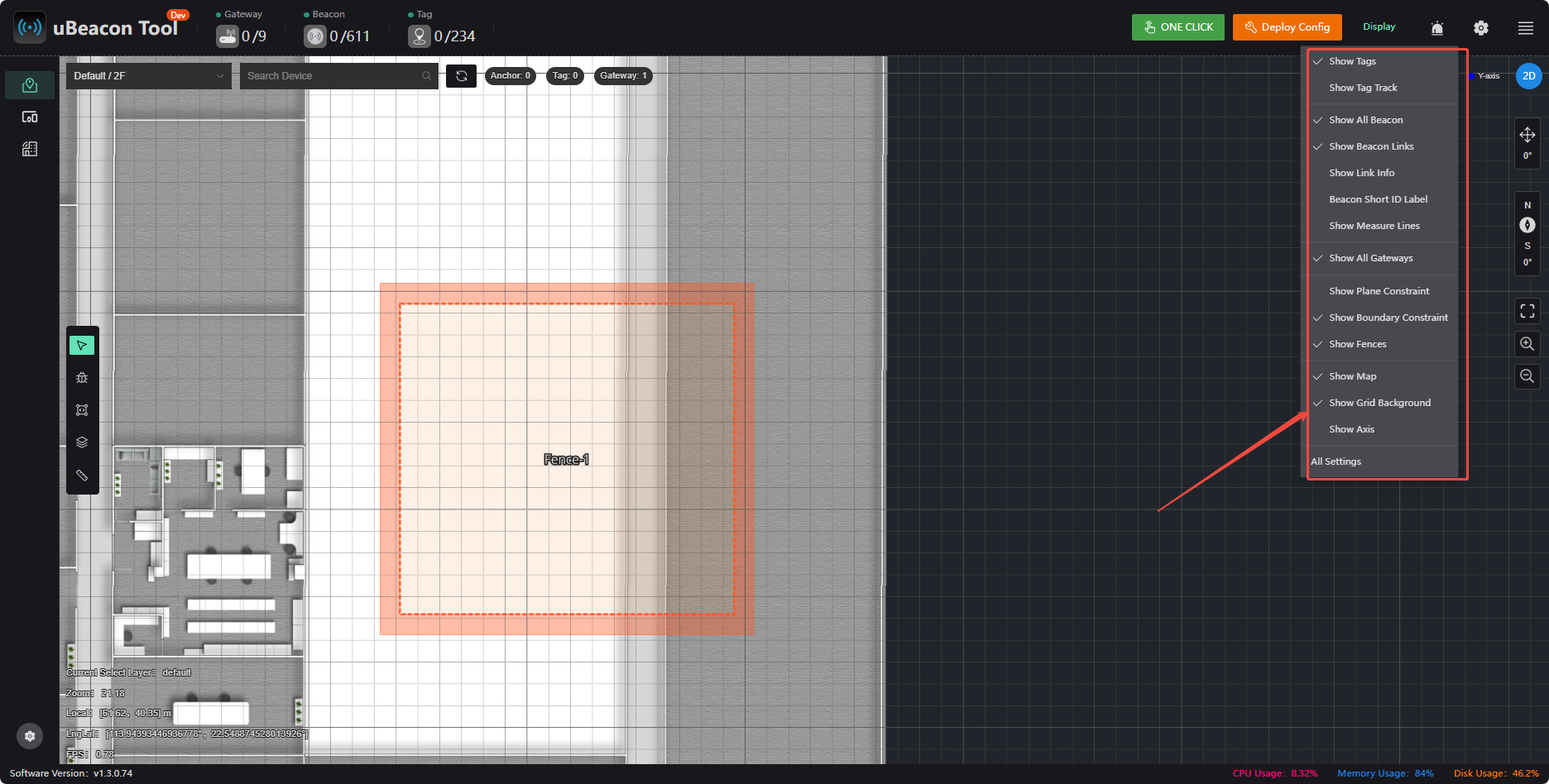Image resolution: width=1549 pixels, height=784 pixels.
Task: Select the fence area drawing tool
Action: 82,410
